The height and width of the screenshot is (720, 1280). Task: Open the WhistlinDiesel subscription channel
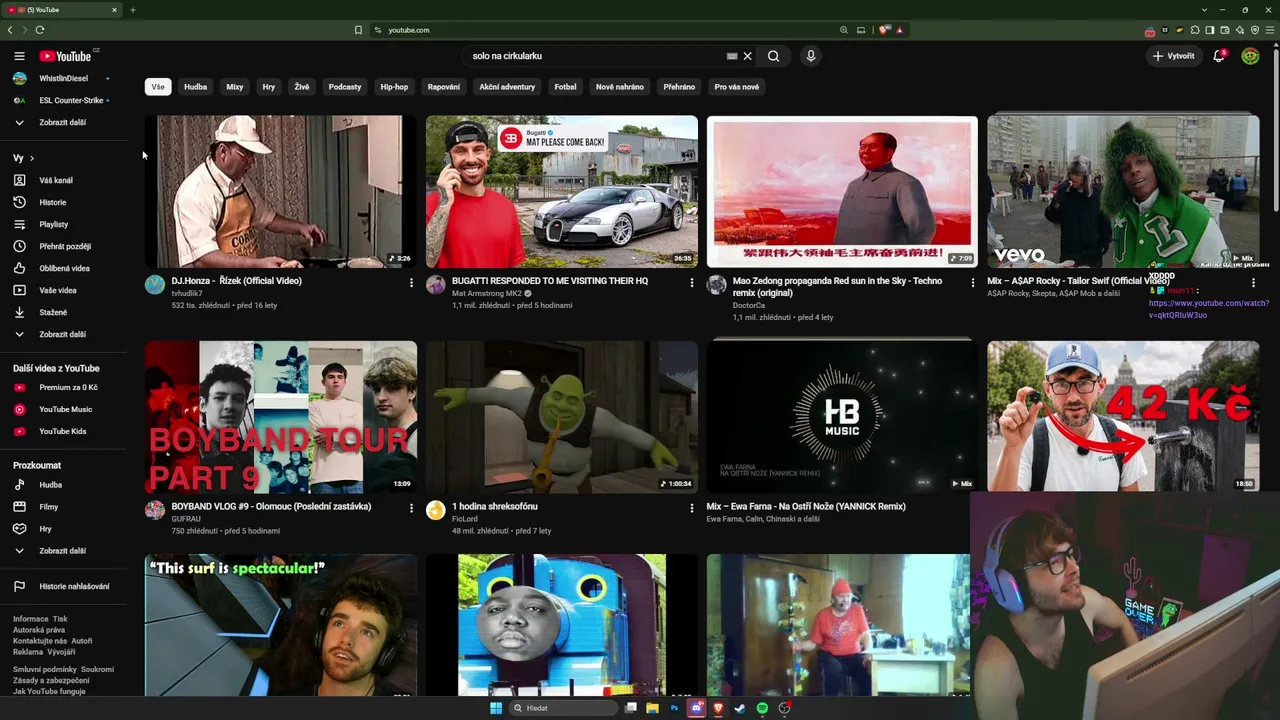pos(65,78)
